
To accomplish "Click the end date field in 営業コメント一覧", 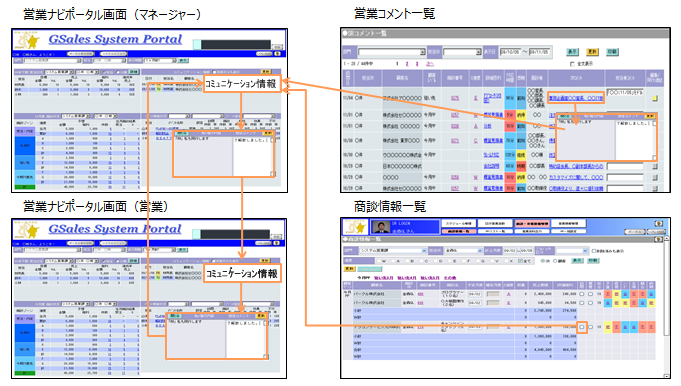I will pos(539,52).
